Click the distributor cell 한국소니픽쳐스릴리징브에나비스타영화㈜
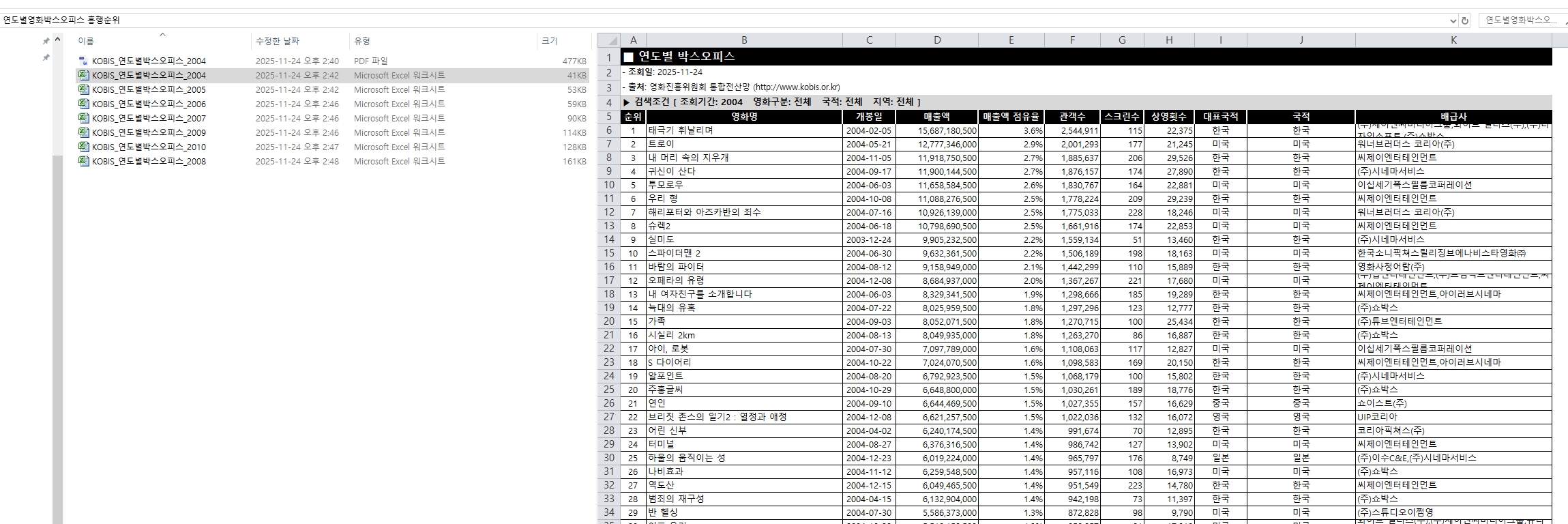This screenshot has height=524, width=1568. pyautogui.click(x=1453, y=253)
